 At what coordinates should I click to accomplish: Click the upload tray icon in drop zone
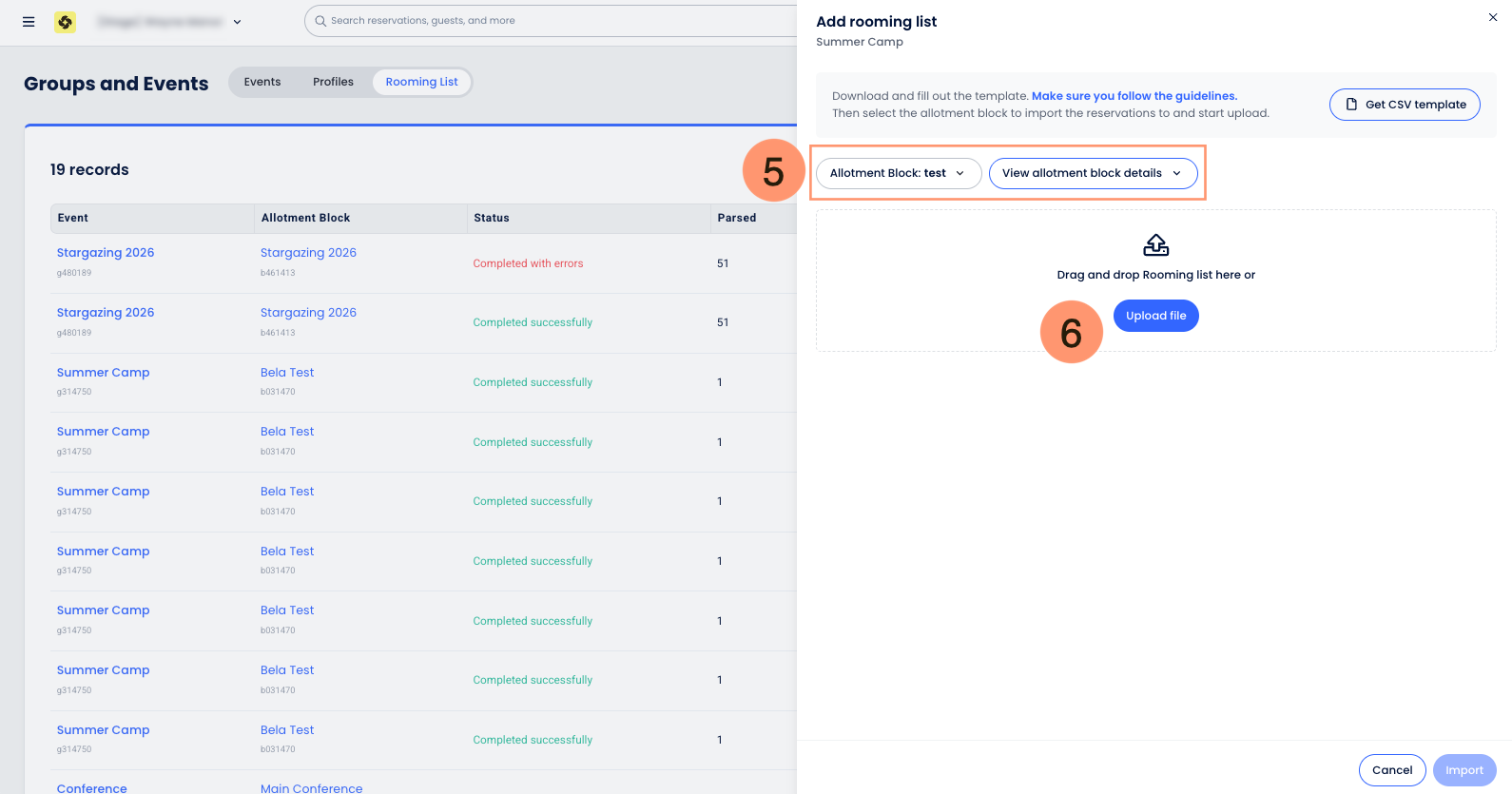pyautogui.click(x=1155, y=245)
